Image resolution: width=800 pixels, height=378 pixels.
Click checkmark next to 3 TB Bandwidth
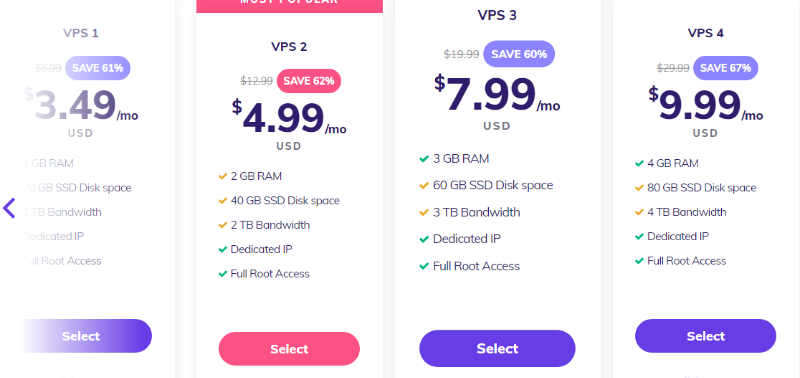click(424, 213)
